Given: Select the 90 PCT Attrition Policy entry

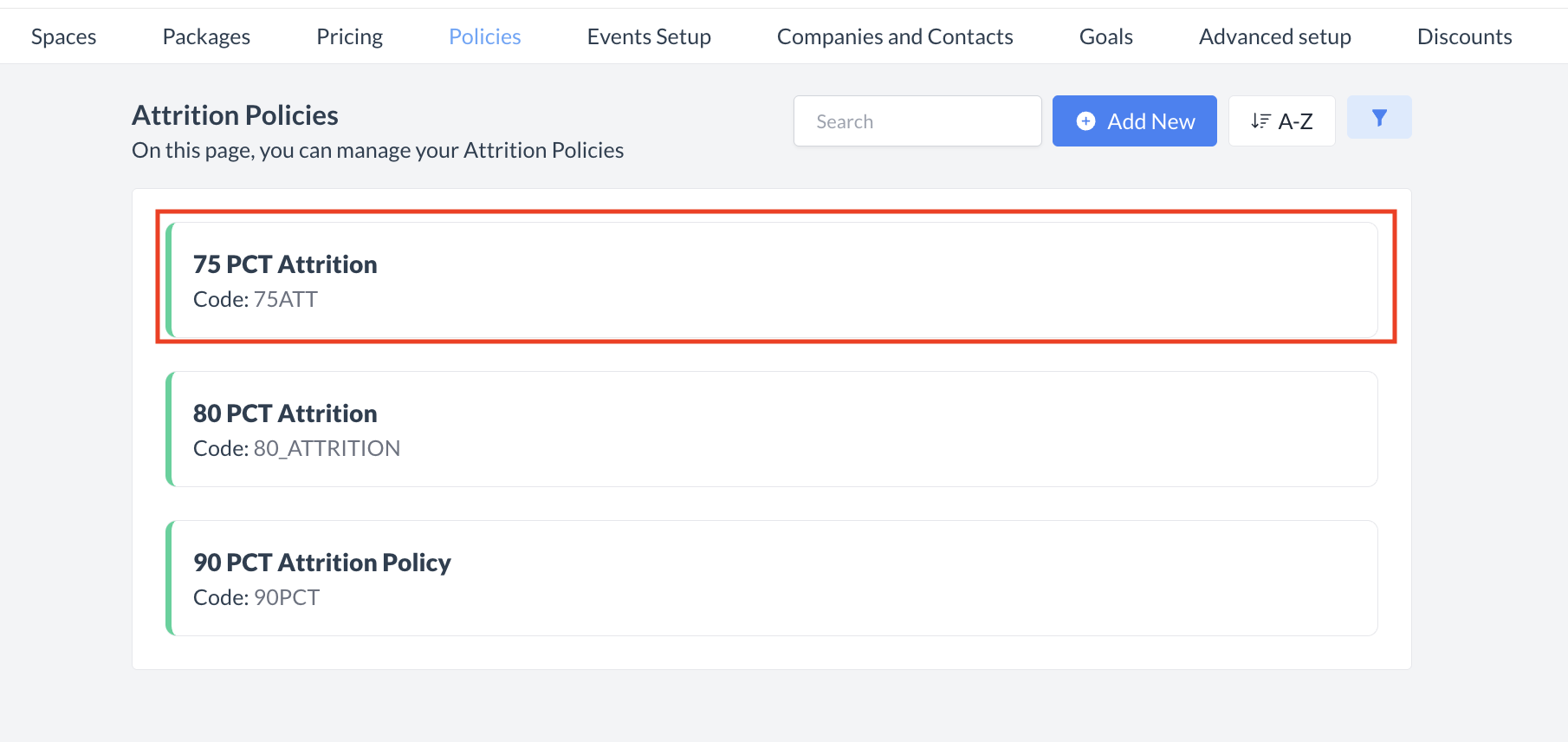Looking at the screenshot, I should coord(771,577).
